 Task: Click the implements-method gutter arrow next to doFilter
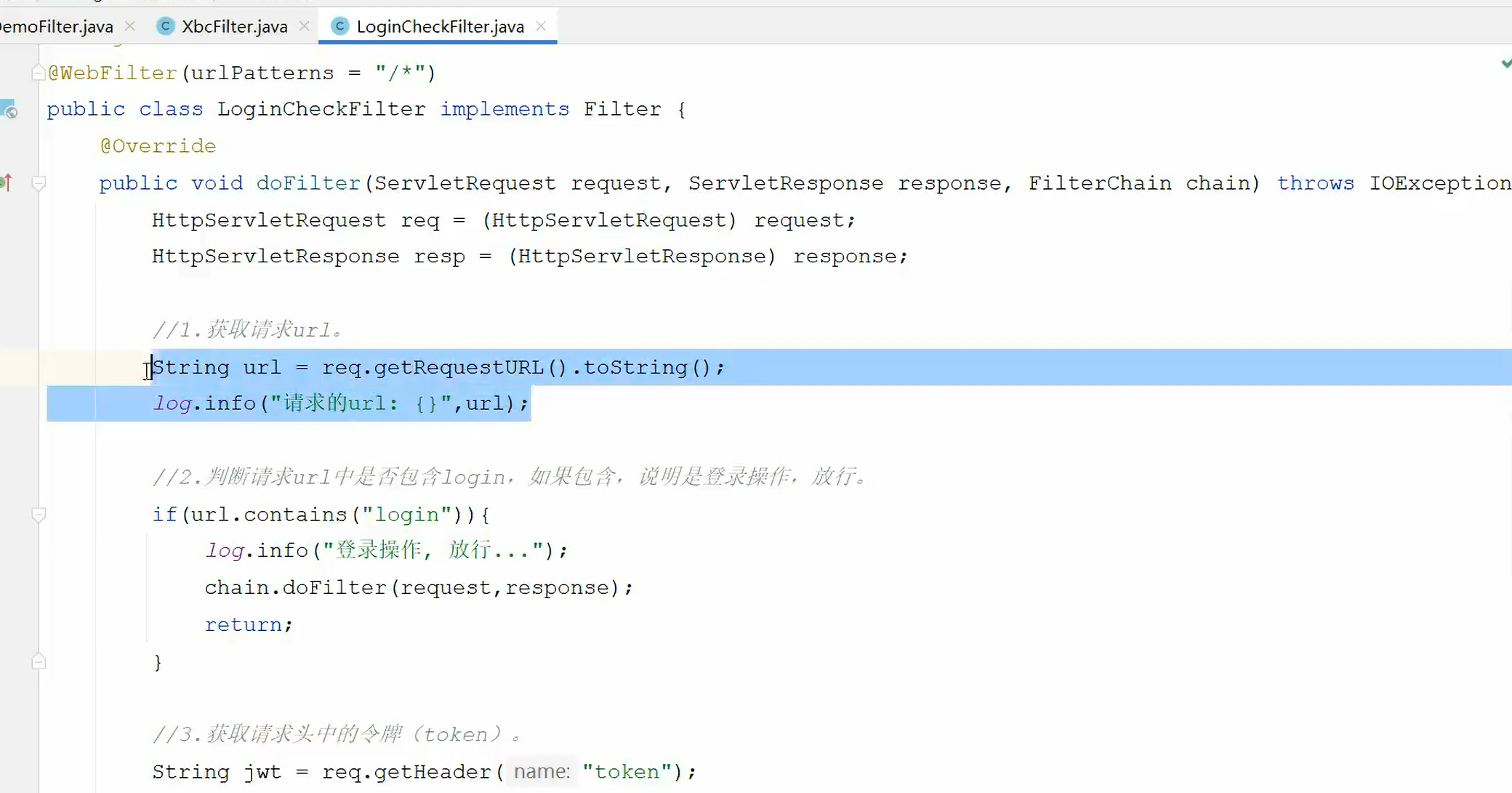(7, 182)
